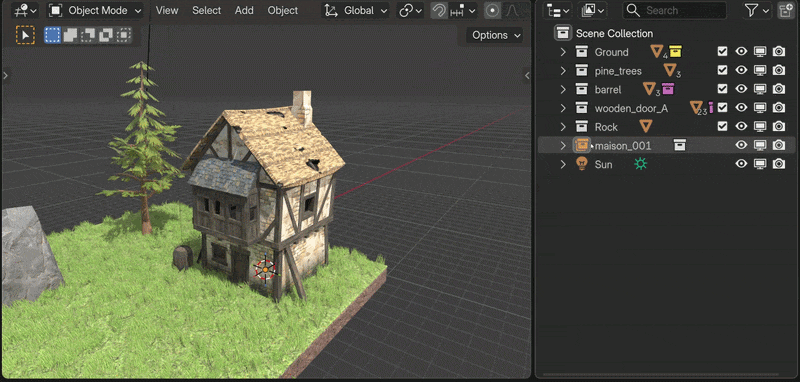Open the View menu
This screenshot has width=800, height=382.
click(167, 10)
